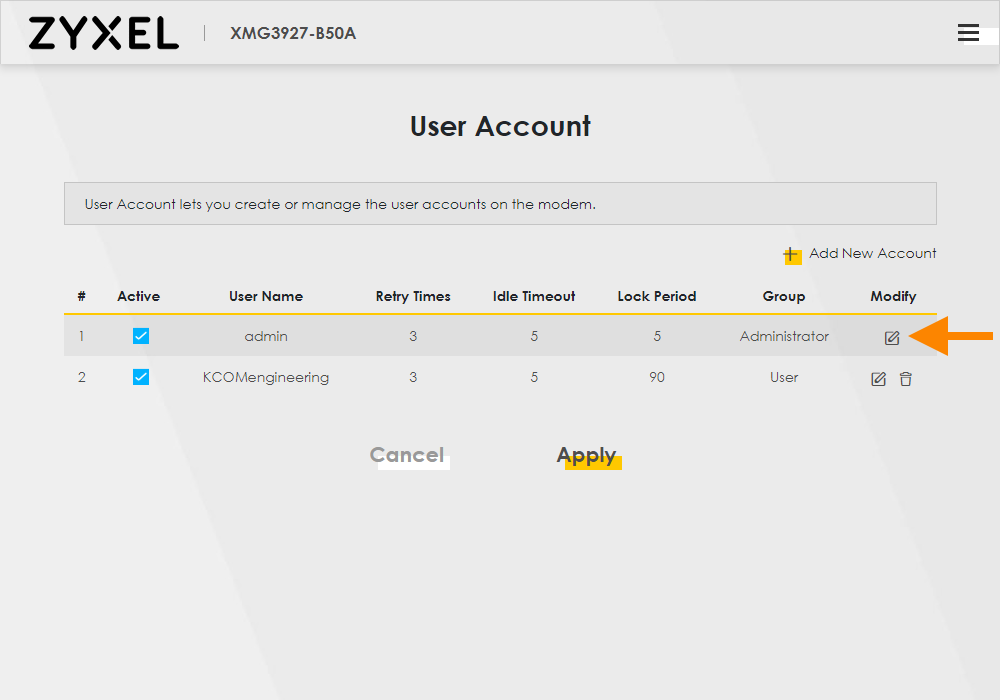This screenshot has height=700, width=1000.
Task: Click the ZYXEL logo
Action: [x=103, y=32]
